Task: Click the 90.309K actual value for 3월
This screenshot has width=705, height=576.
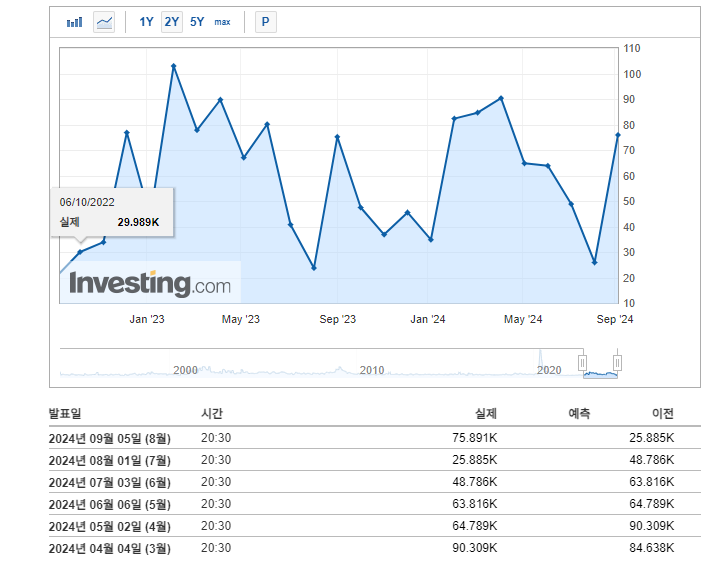Action: click(474, 548)
